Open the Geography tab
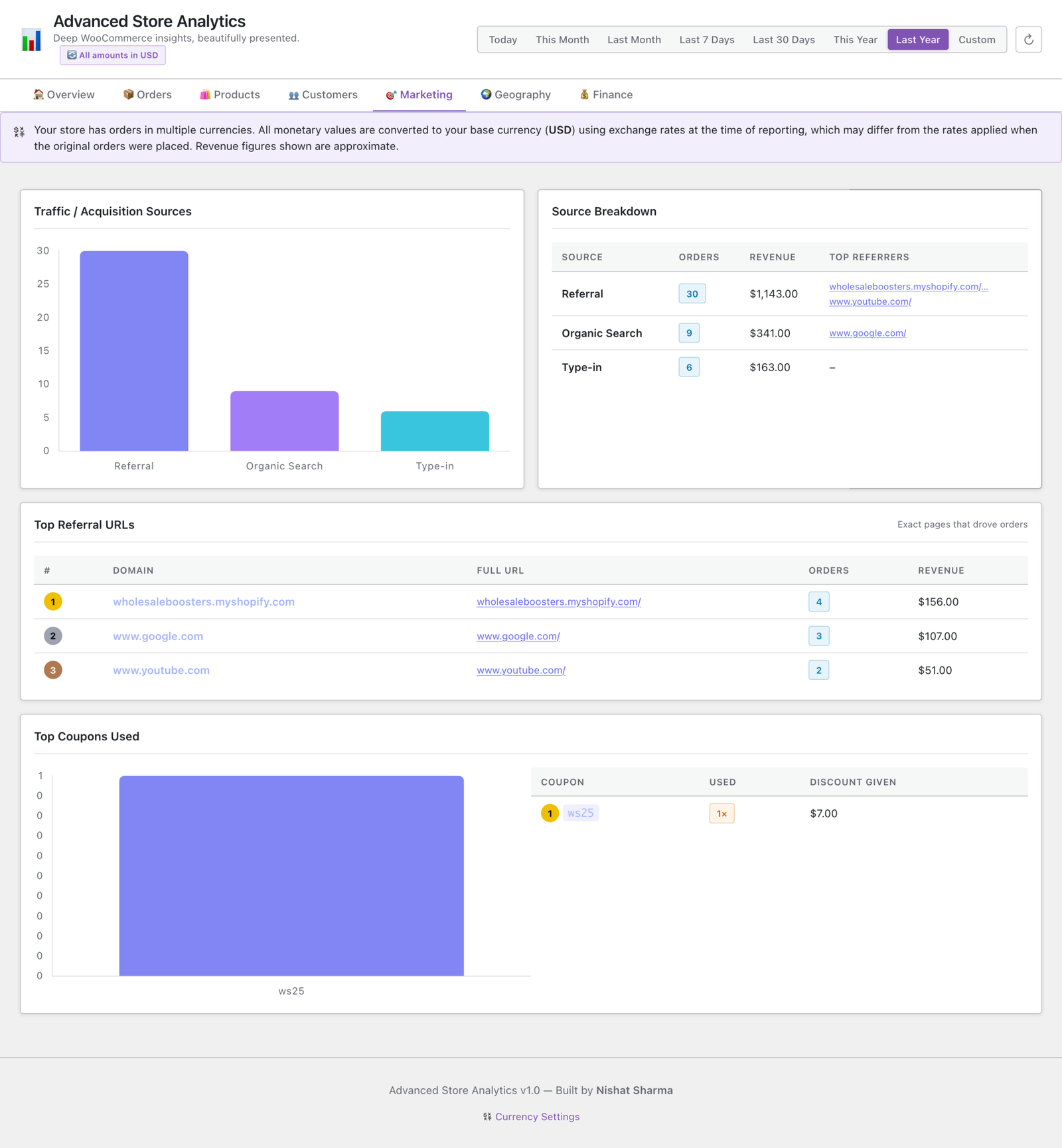Viewport: 1062px width, 1148px height. pyautogui.click(x=516, y=95)
